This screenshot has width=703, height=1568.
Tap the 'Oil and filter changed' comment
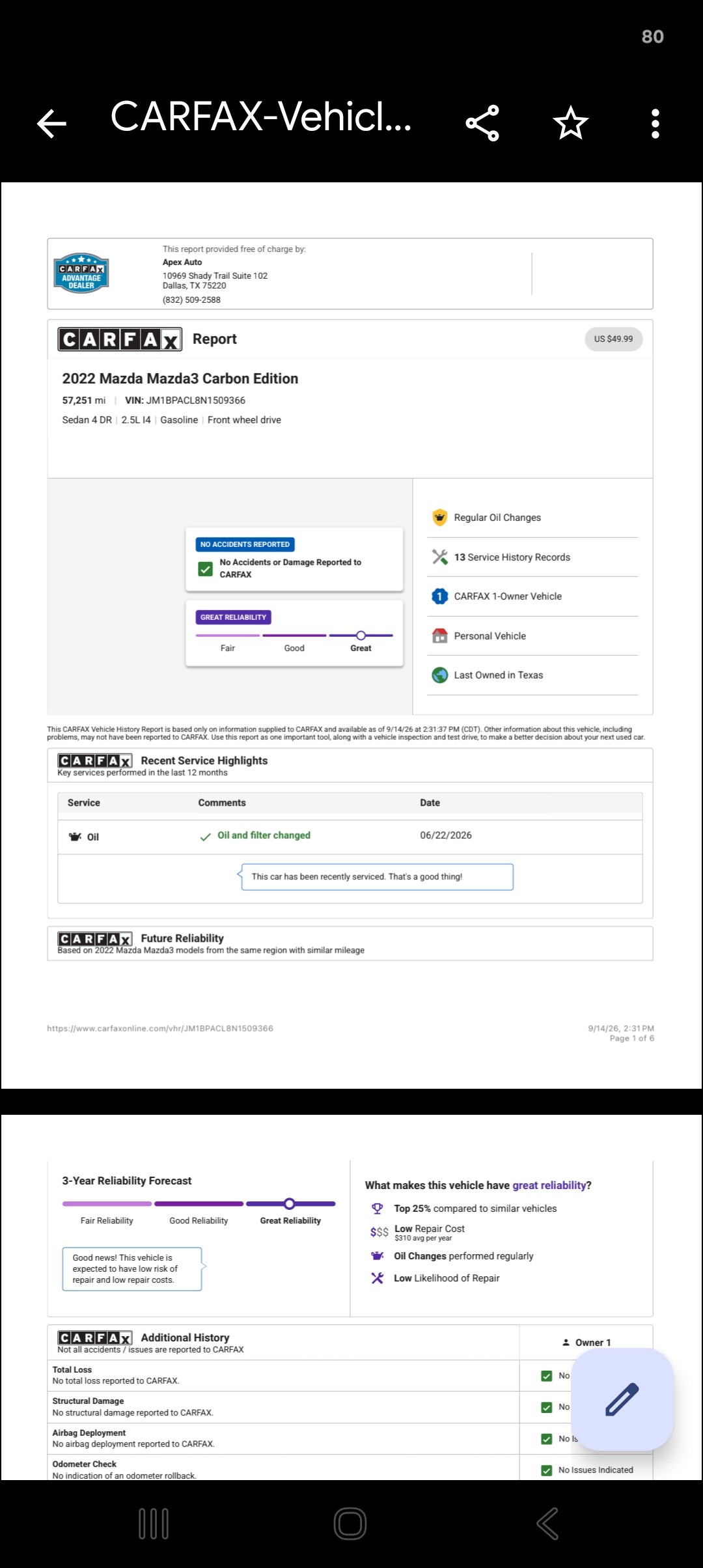tap(264, 835)
